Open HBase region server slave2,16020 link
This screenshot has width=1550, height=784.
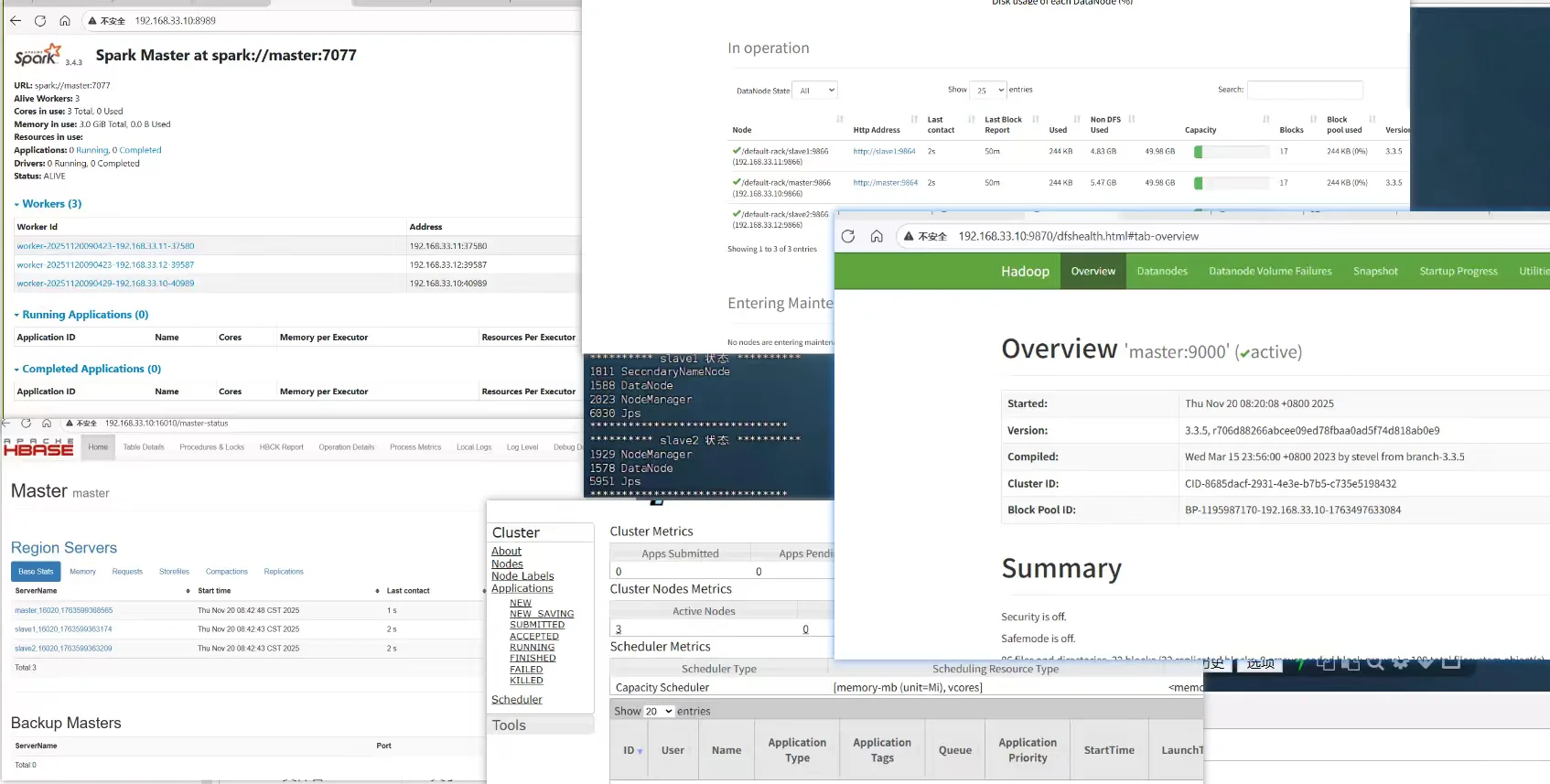[63, 649]
